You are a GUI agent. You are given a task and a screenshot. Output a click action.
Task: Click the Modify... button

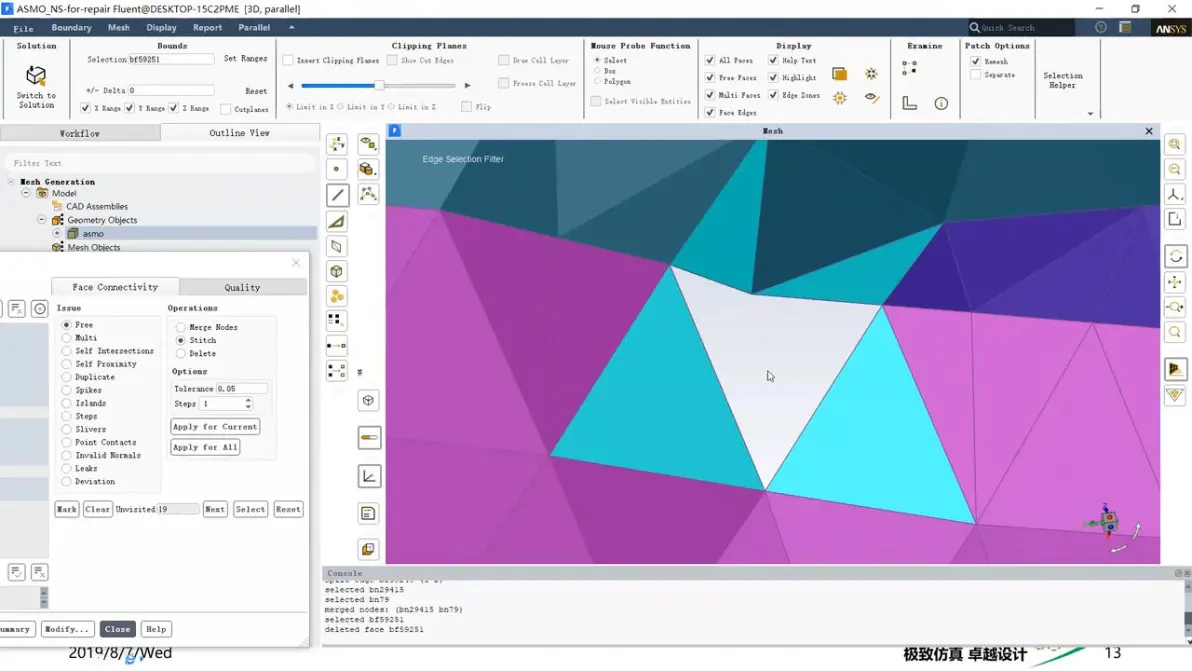[67, 629]
